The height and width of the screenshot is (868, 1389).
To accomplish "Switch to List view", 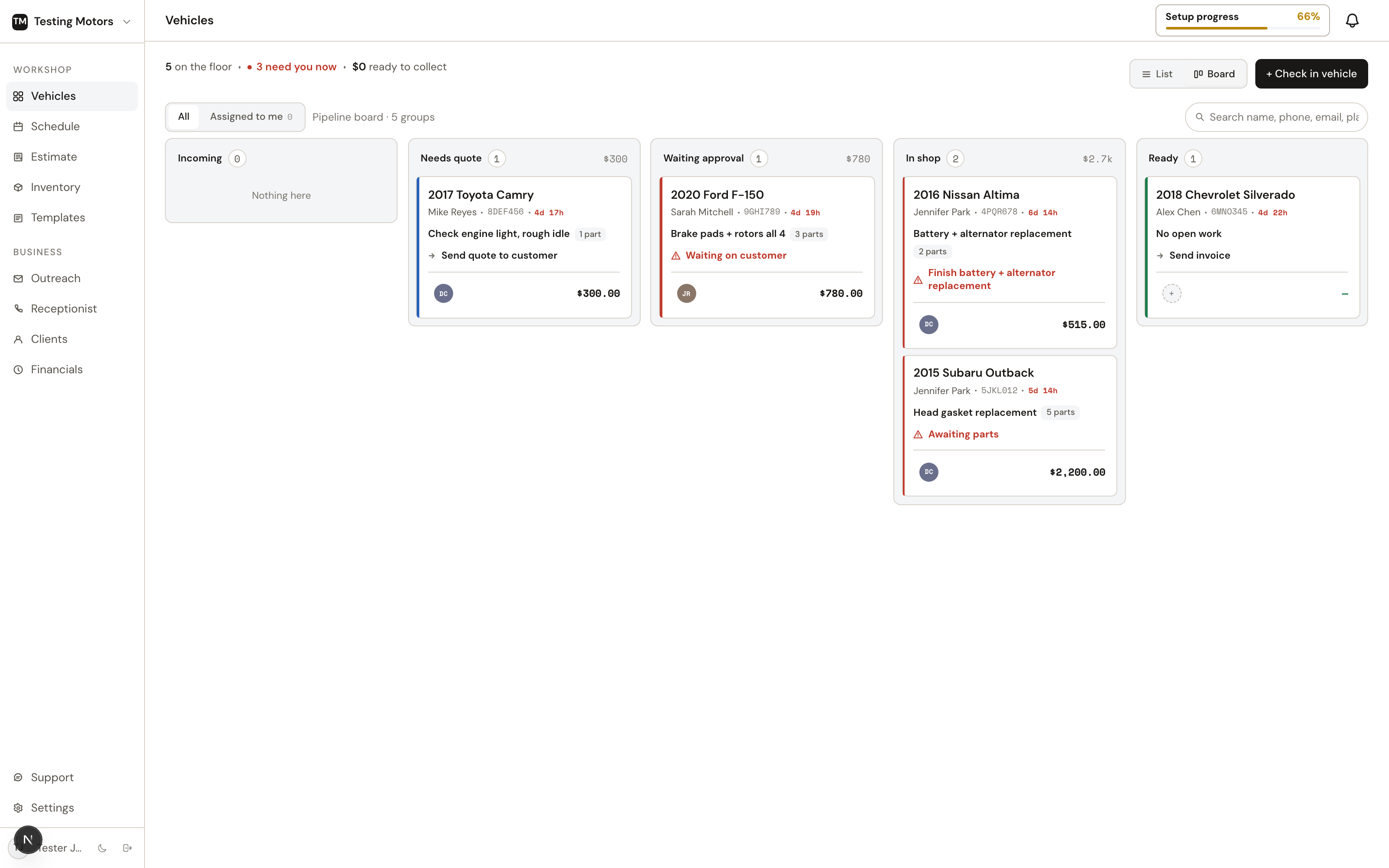I will coord(1157,74).
